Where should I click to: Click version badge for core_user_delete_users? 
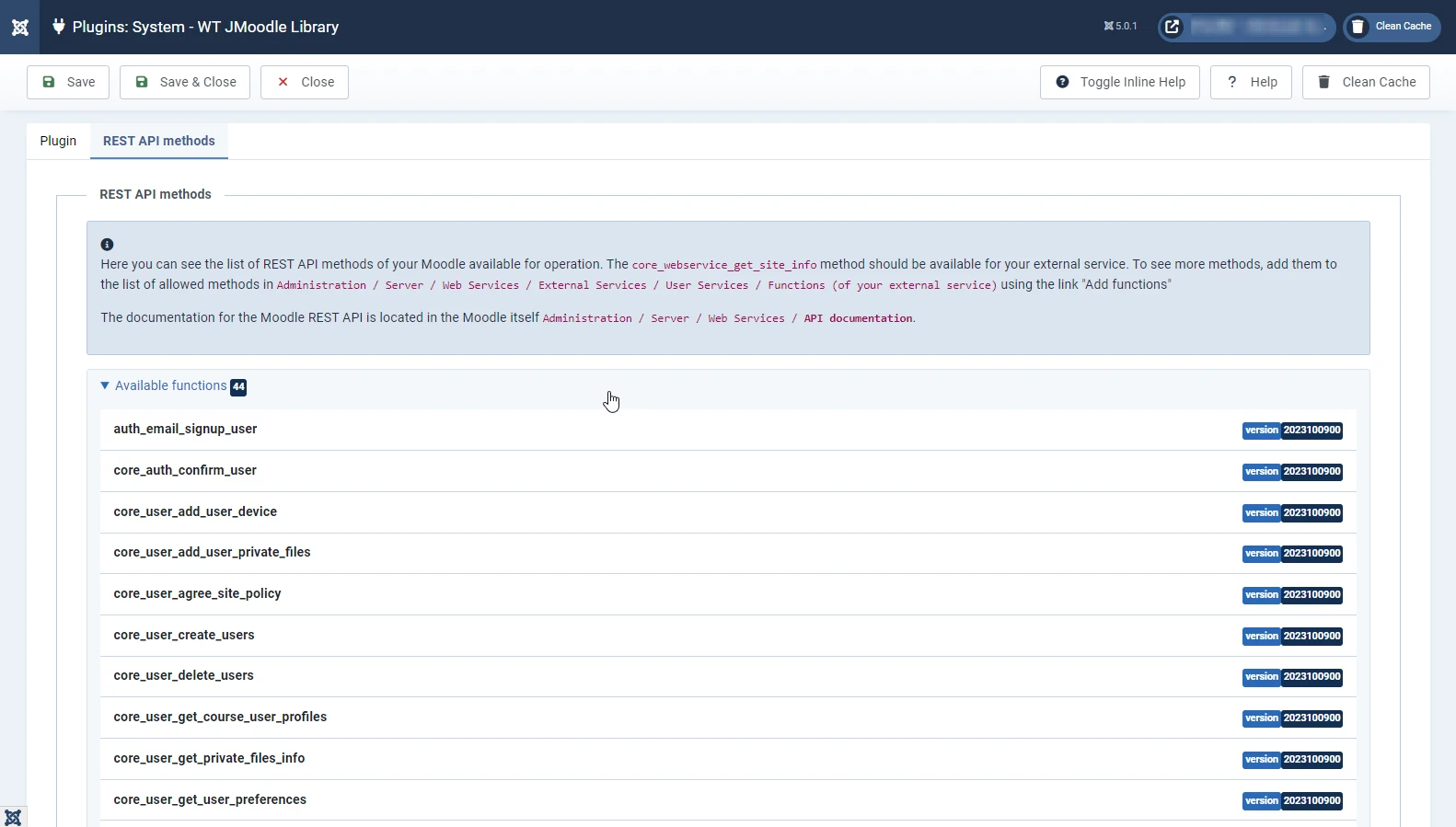point(1292,677)
